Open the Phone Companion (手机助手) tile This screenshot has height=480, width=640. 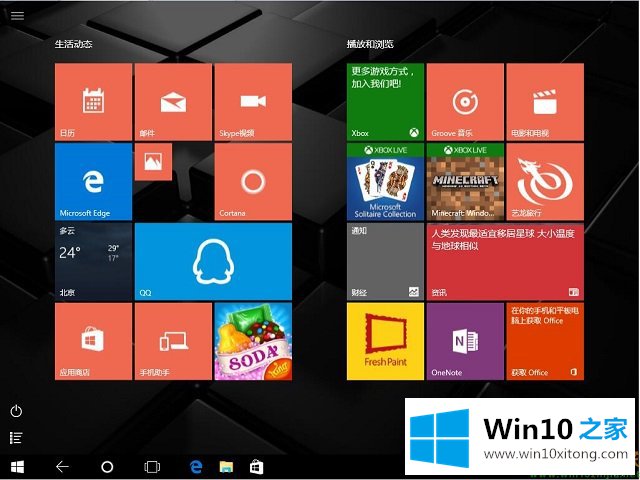(x=173, y=341)
